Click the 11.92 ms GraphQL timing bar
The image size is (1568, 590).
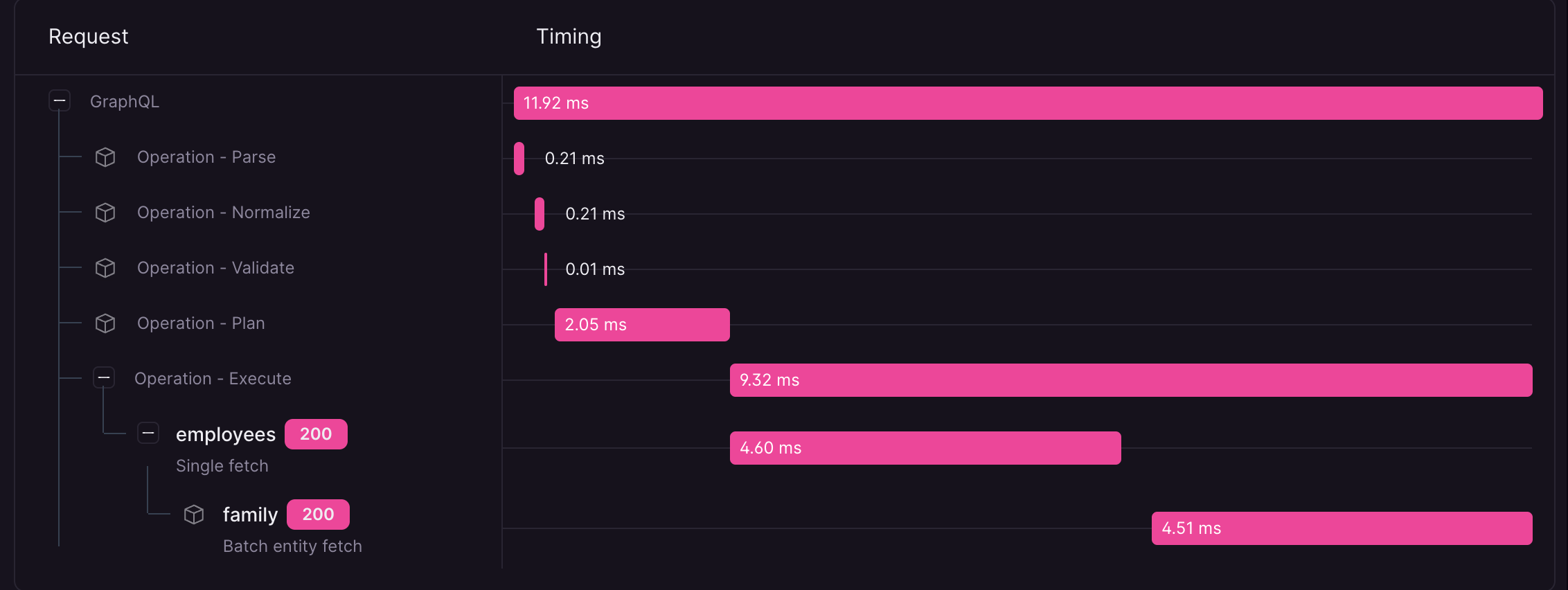(x=1028, y=103)
